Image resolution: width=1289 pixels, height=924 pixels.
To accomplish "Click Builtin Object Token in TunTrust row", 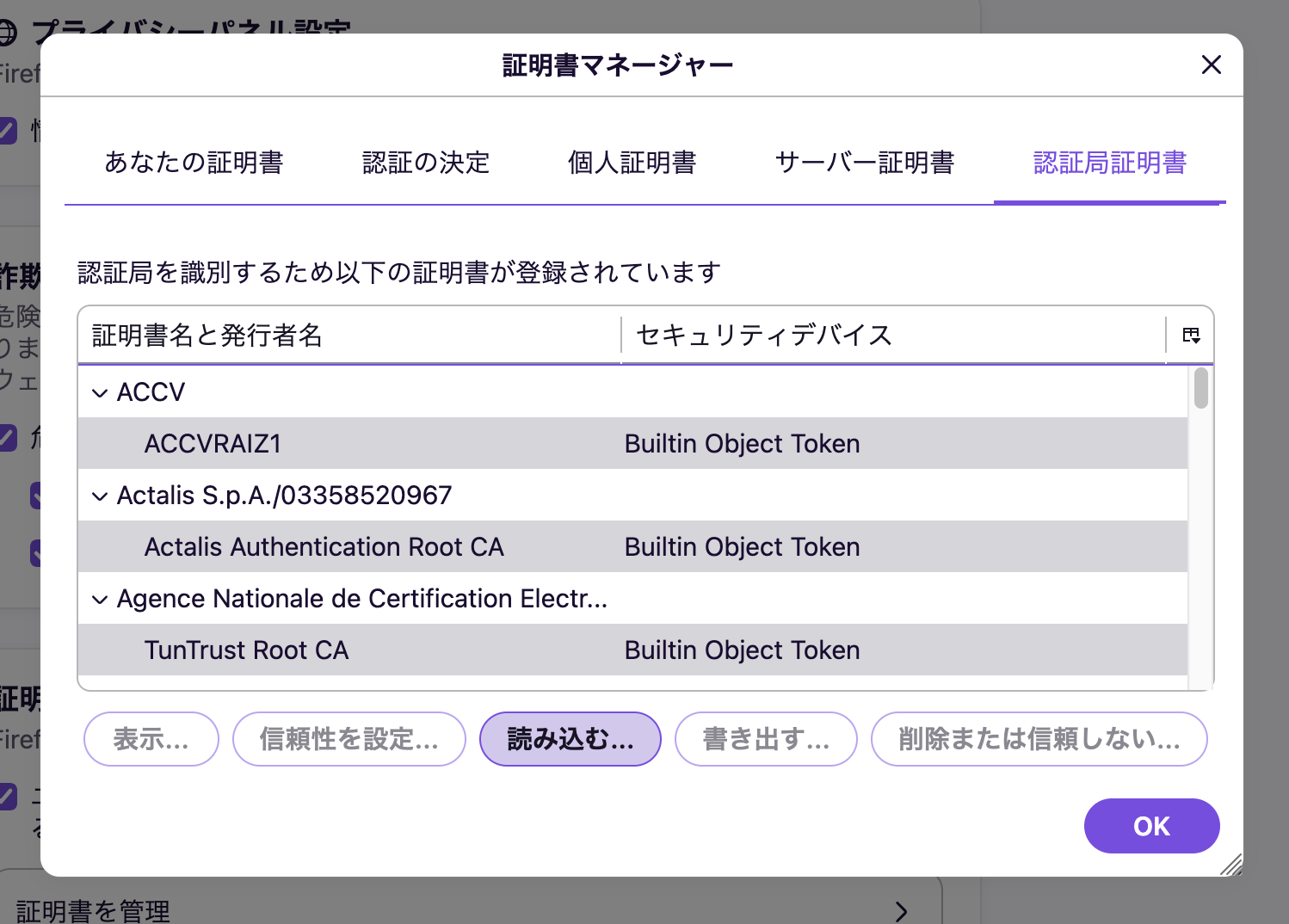I will click(742, 650).
